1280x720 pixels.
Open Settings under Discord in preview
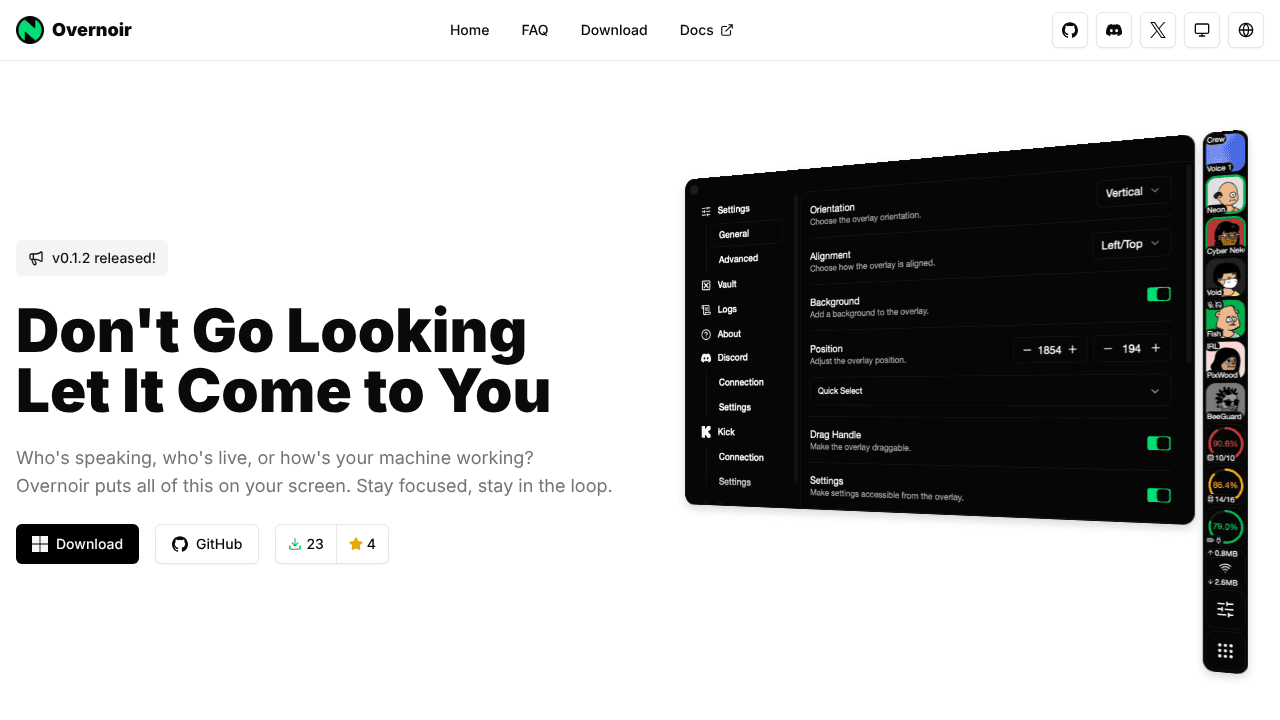pos(735,407)
